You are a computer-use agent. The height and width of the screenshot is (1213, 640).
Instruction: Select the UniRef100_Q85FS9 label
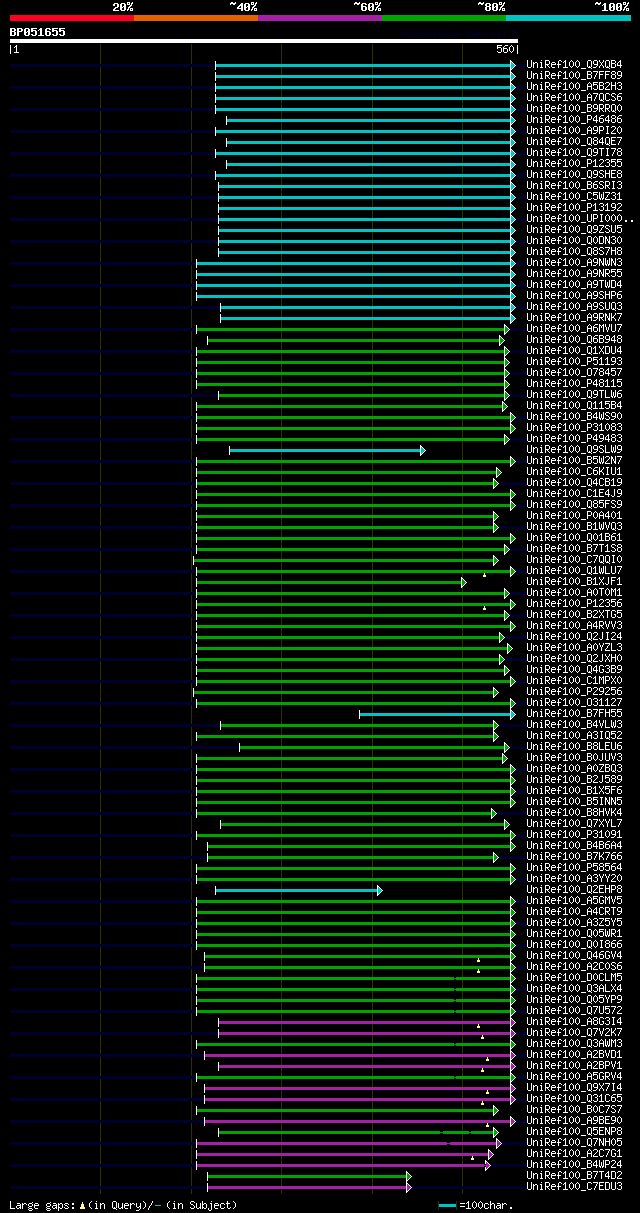click(x=574, y=505)
